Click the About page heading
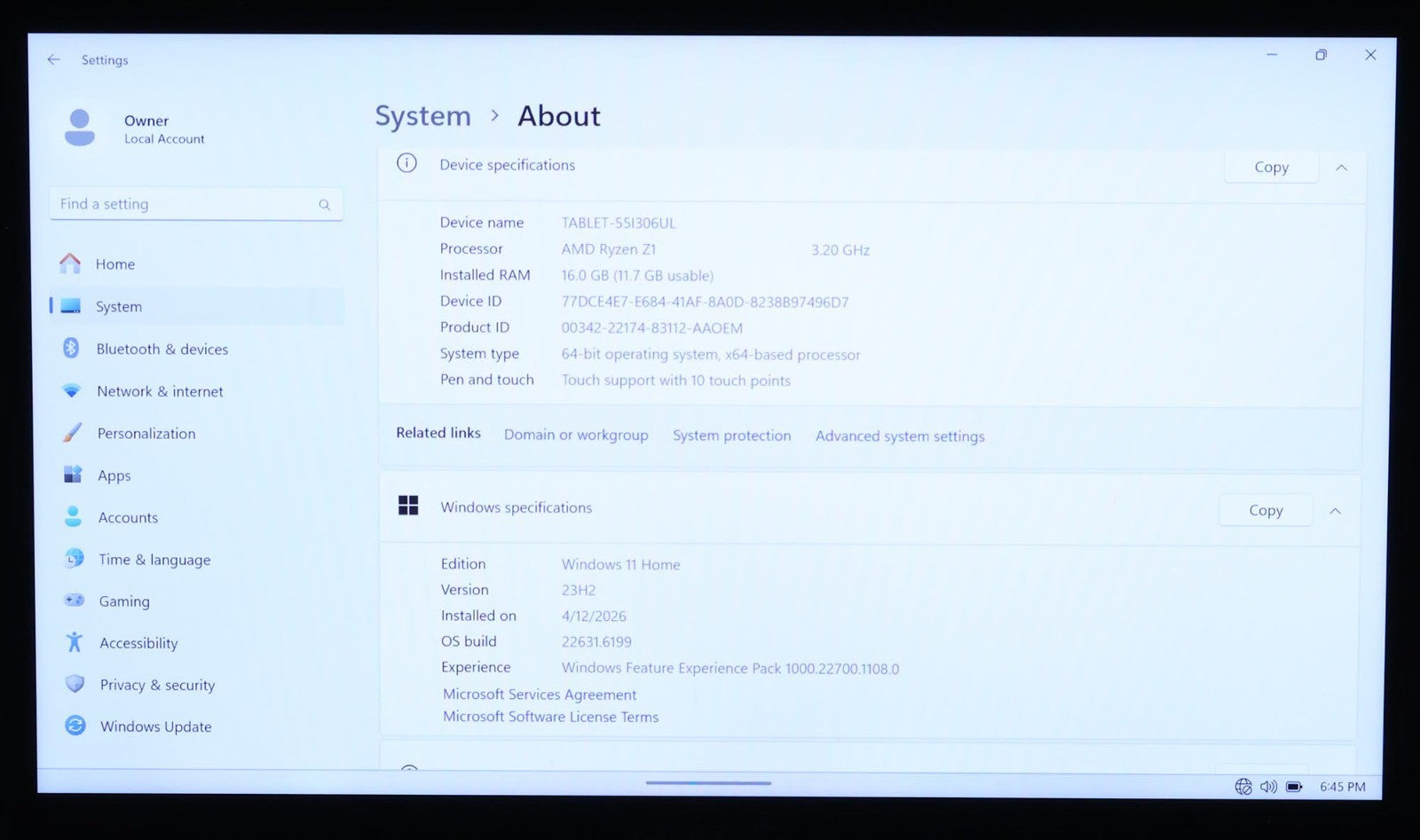1420x840 pixels. pyautogui.click(x=559, y=116)
